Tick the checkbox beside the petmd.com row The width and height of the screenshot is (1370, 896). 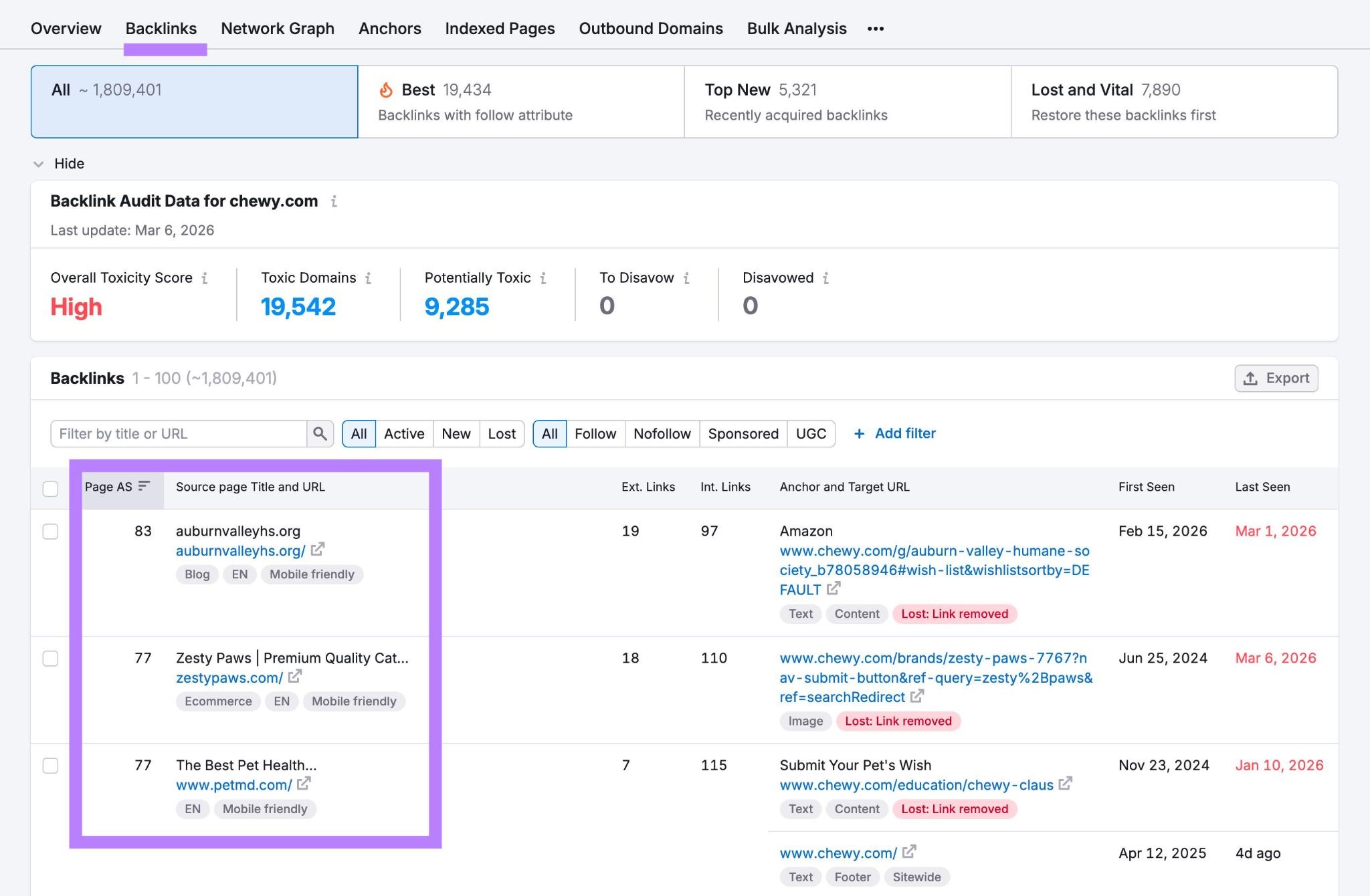(50, 765)
